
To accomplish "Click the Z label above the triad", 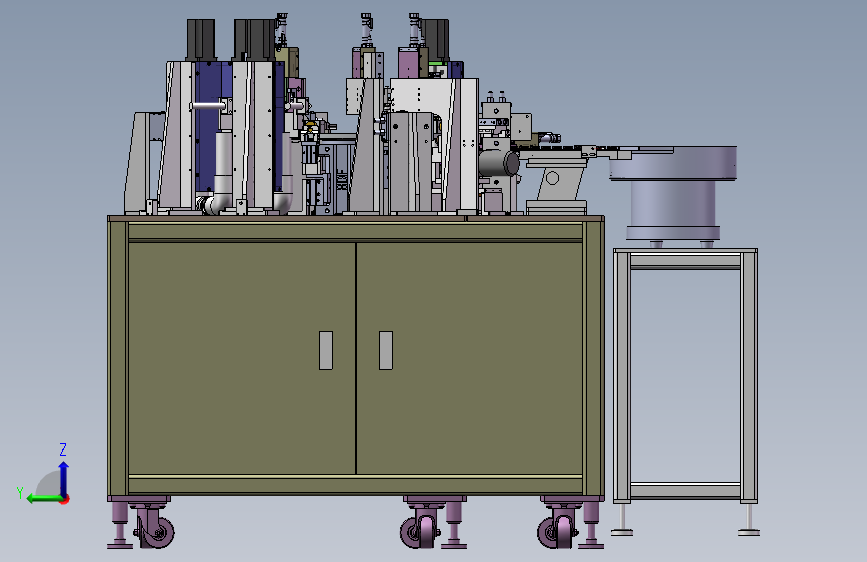I will (63, 449).
